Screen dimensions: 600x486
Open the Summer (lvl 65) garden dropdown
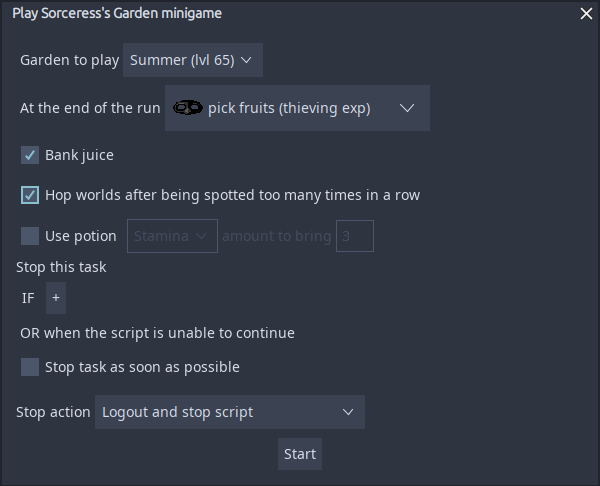click(x=192, y=60)
